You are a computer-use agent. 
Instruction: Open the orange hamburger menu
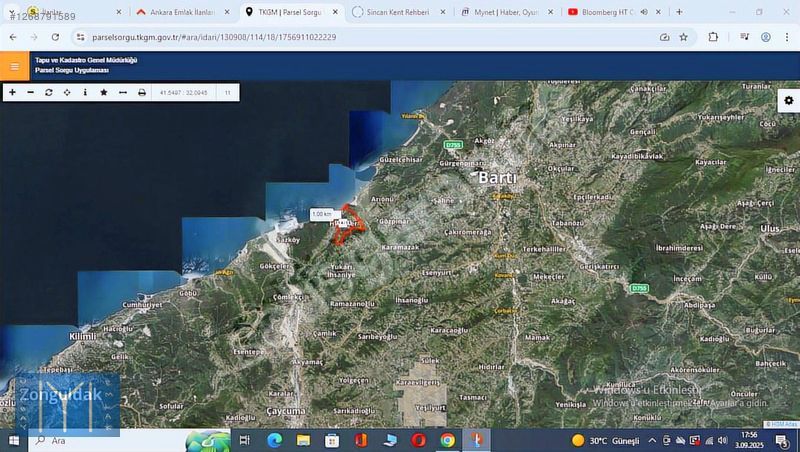coord(14,67)
